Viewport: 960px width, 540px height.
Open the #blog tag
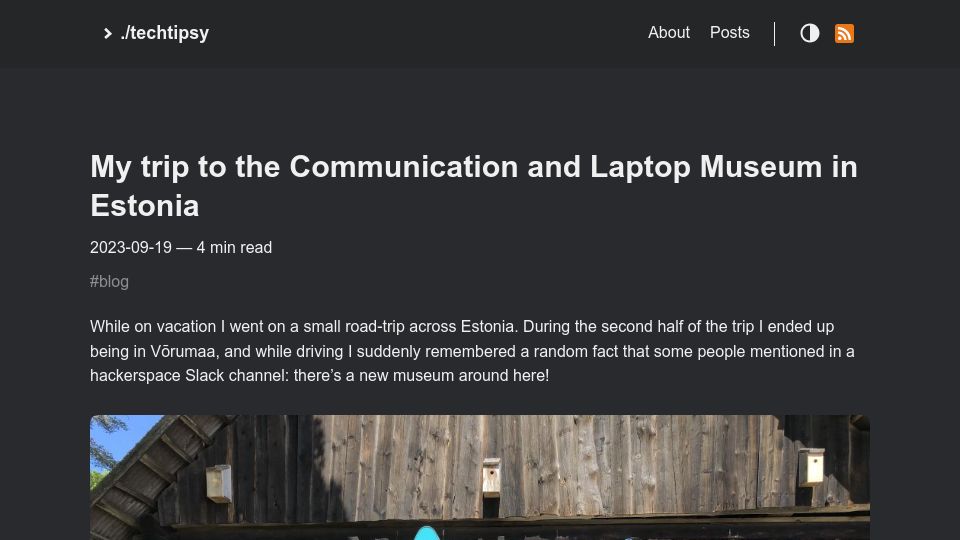pyautogui.click(x=109, y=282)
